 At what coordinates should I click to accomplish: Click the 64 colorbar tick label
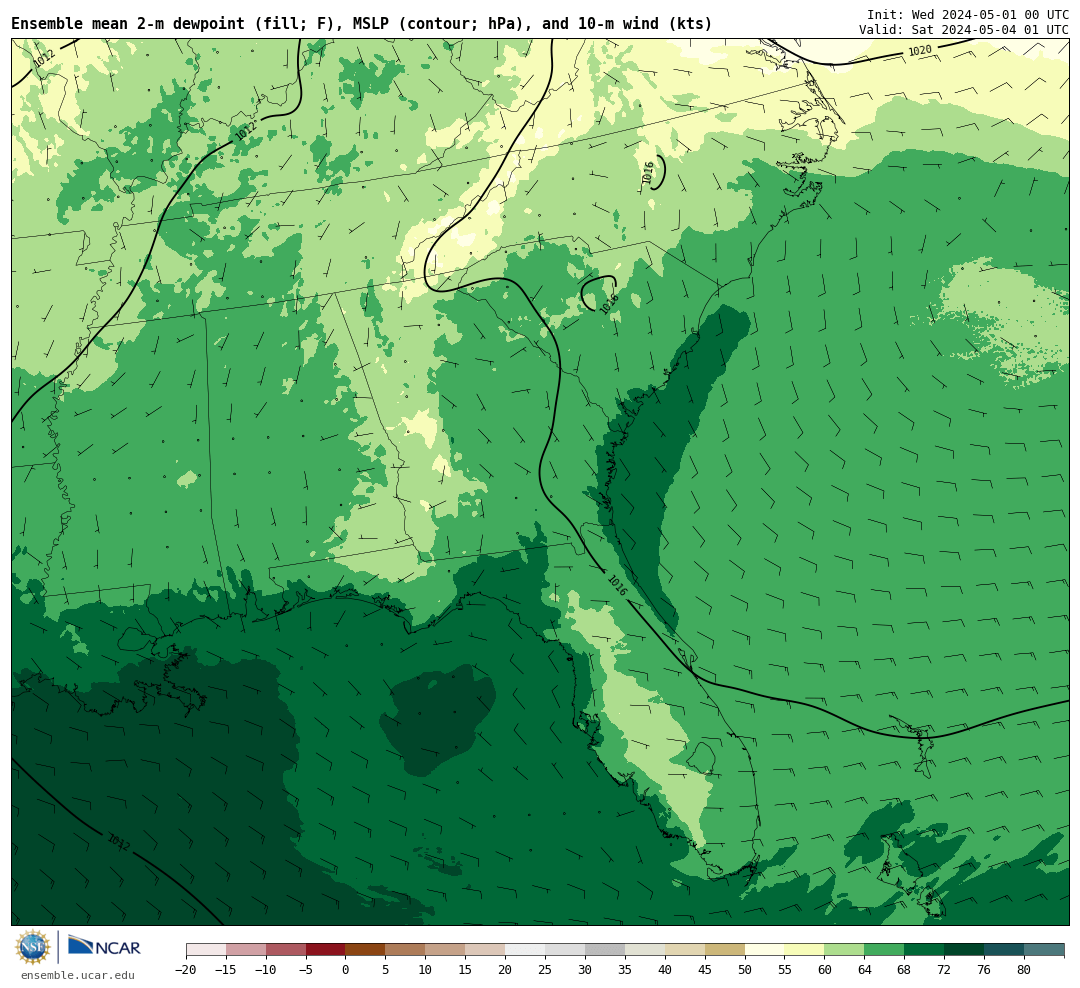click(x=865, y=970)
